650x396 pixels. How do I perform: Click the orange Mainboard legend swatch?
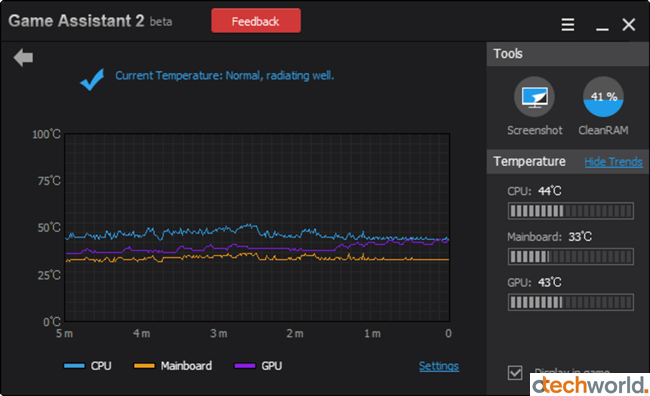point(144,366)
